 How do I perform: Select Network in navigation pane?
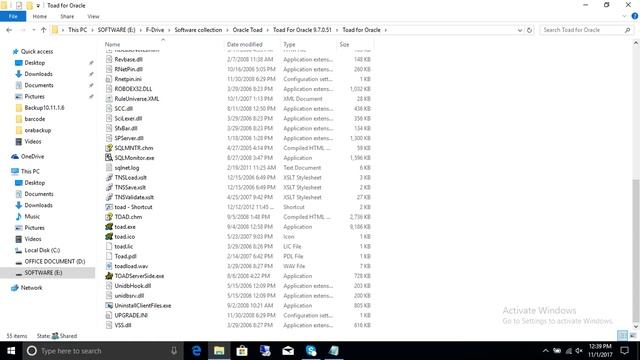[x=31, y=288]
